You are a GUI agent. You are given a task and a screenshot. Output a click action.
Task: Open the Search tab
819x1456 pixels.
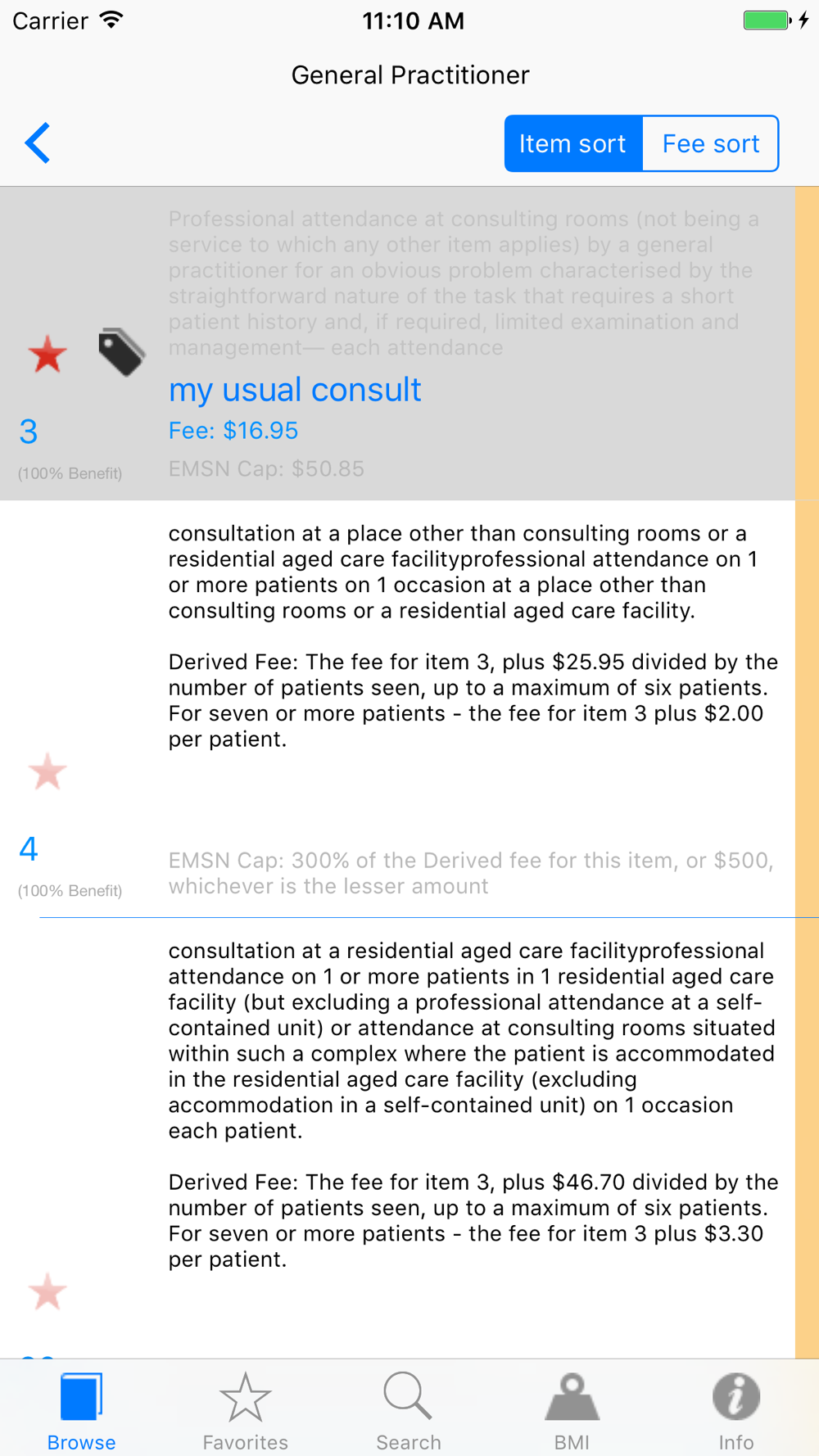[408, 1410]
